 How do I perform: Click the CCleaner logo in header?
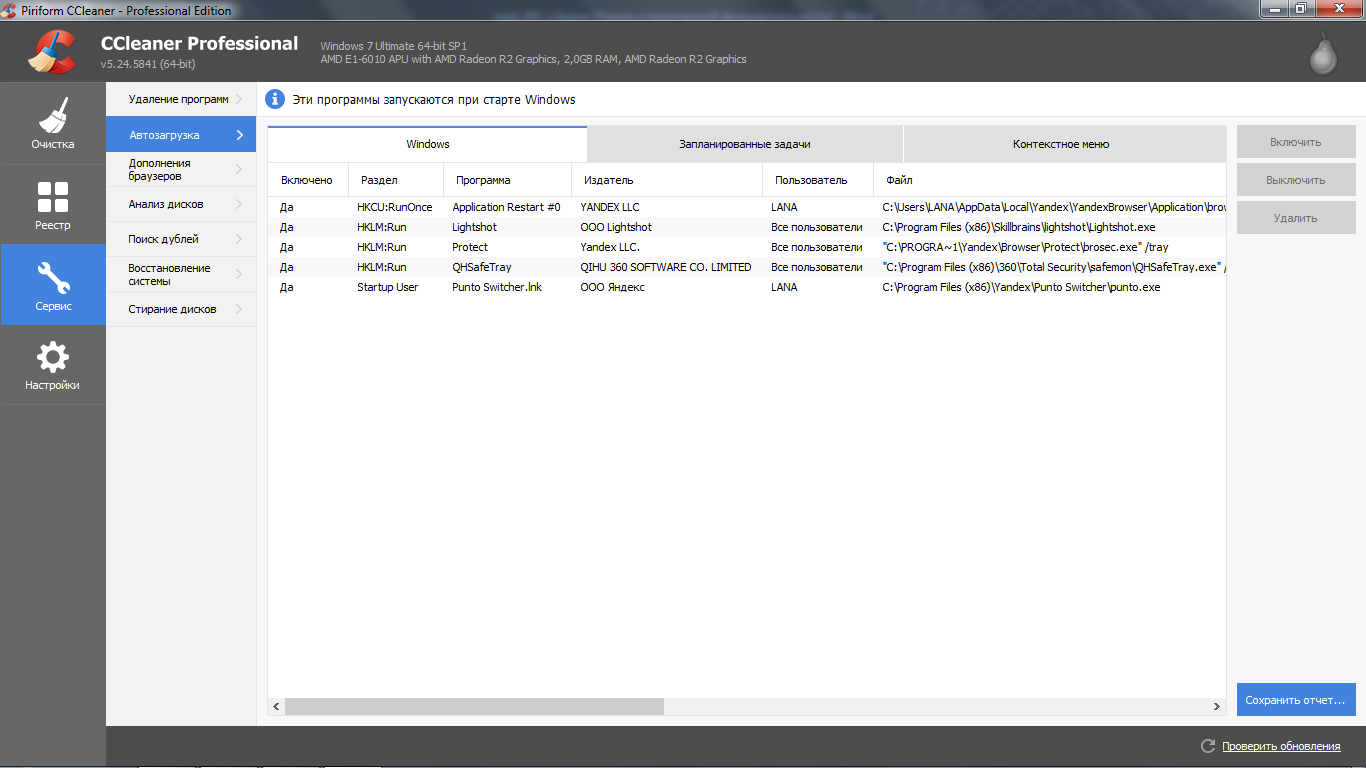coord(52,52)
